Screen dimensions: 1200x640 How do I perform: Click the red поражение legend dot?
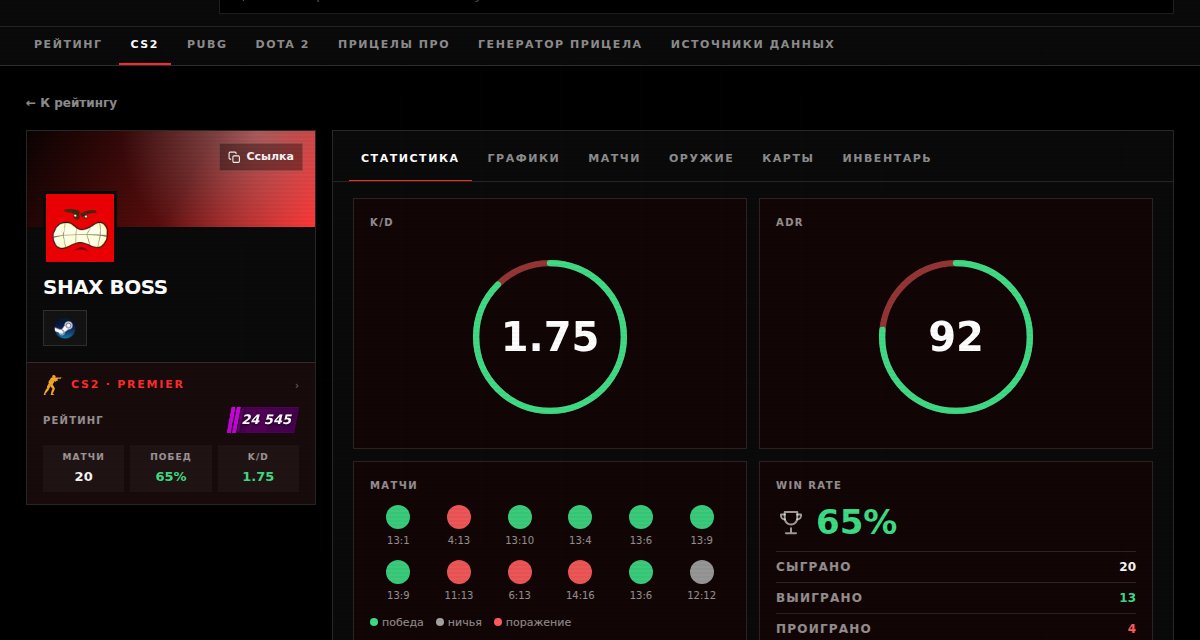tap(498, 622)
